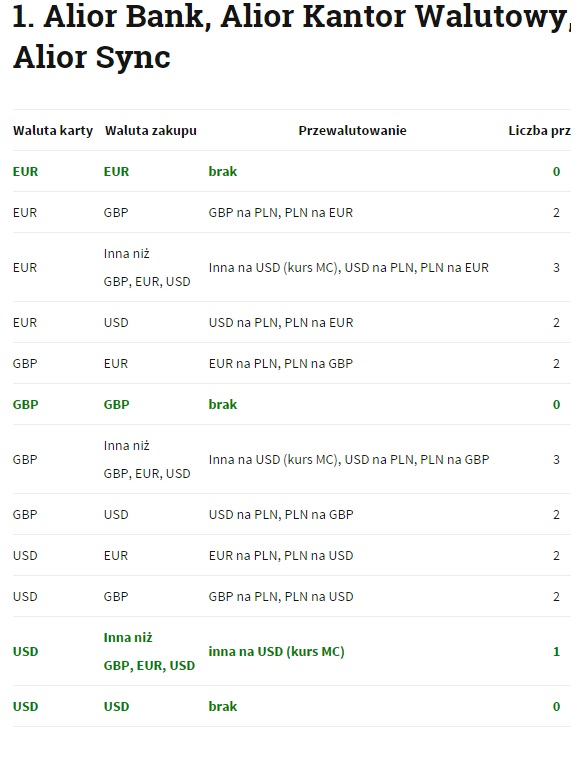Click the green number 1 in the last column
Viewport: 581px width, 774px height.
click(x=556, y=652)
